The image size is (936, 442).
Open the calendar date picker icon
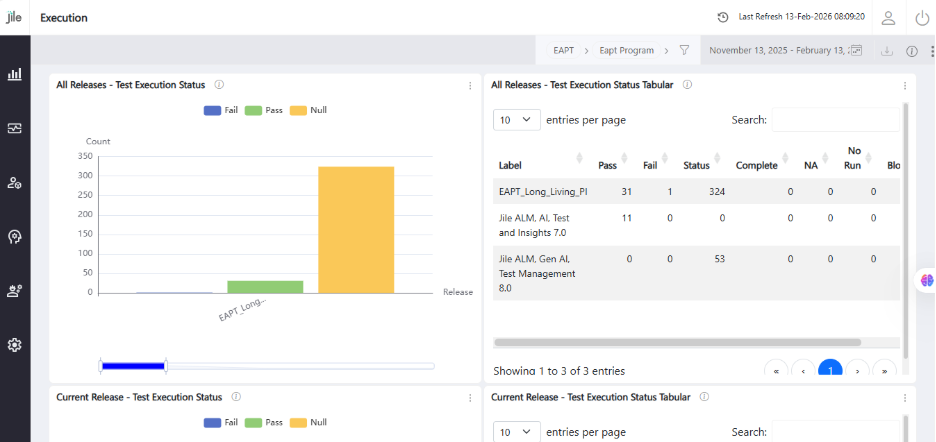[x=856, y=50]
